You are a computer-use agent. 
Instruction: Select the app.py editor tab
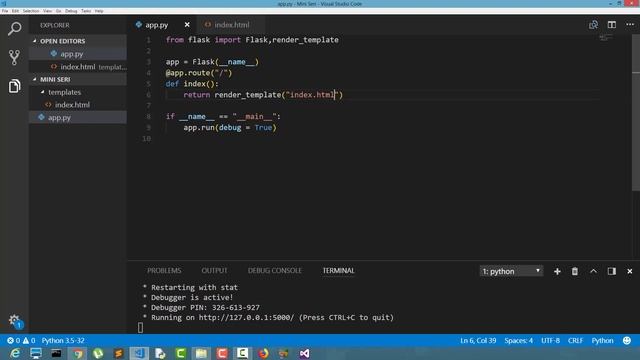tap(157, 25)
